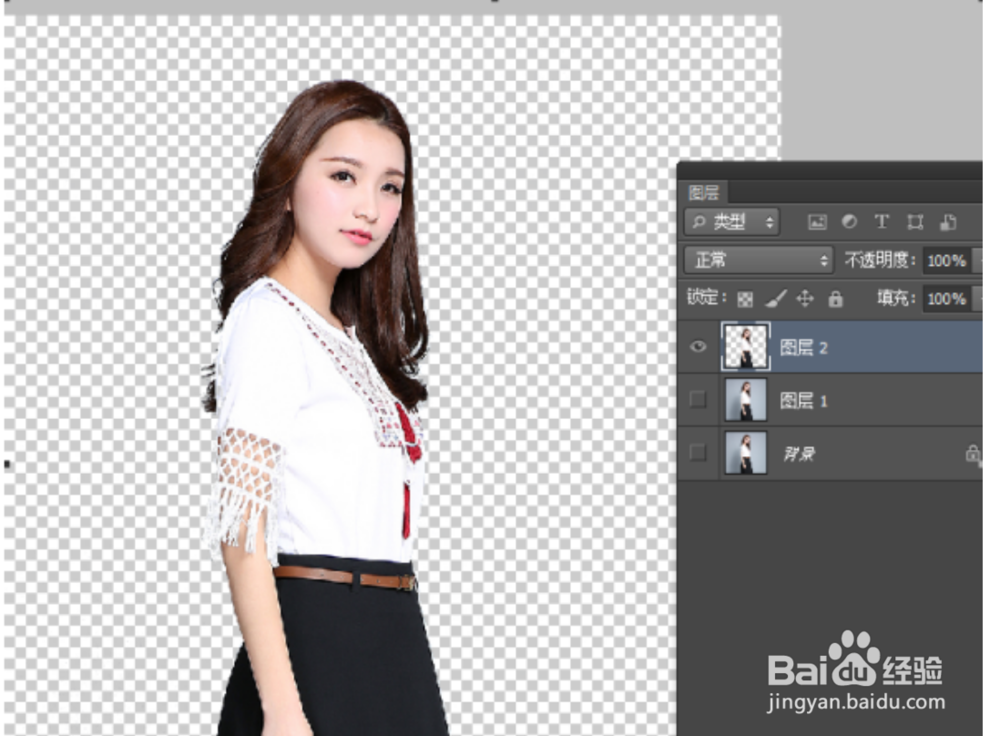Show 背景 layer visibility box
Screen dimensions: 1000x736
(x=698, y=453)
